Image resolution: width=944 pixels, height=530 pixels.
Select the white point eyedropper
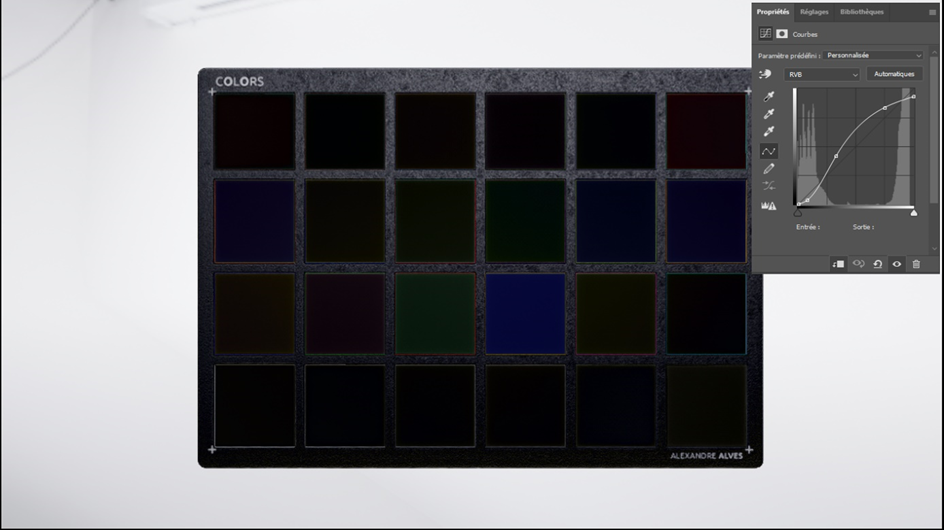(769, 131)
